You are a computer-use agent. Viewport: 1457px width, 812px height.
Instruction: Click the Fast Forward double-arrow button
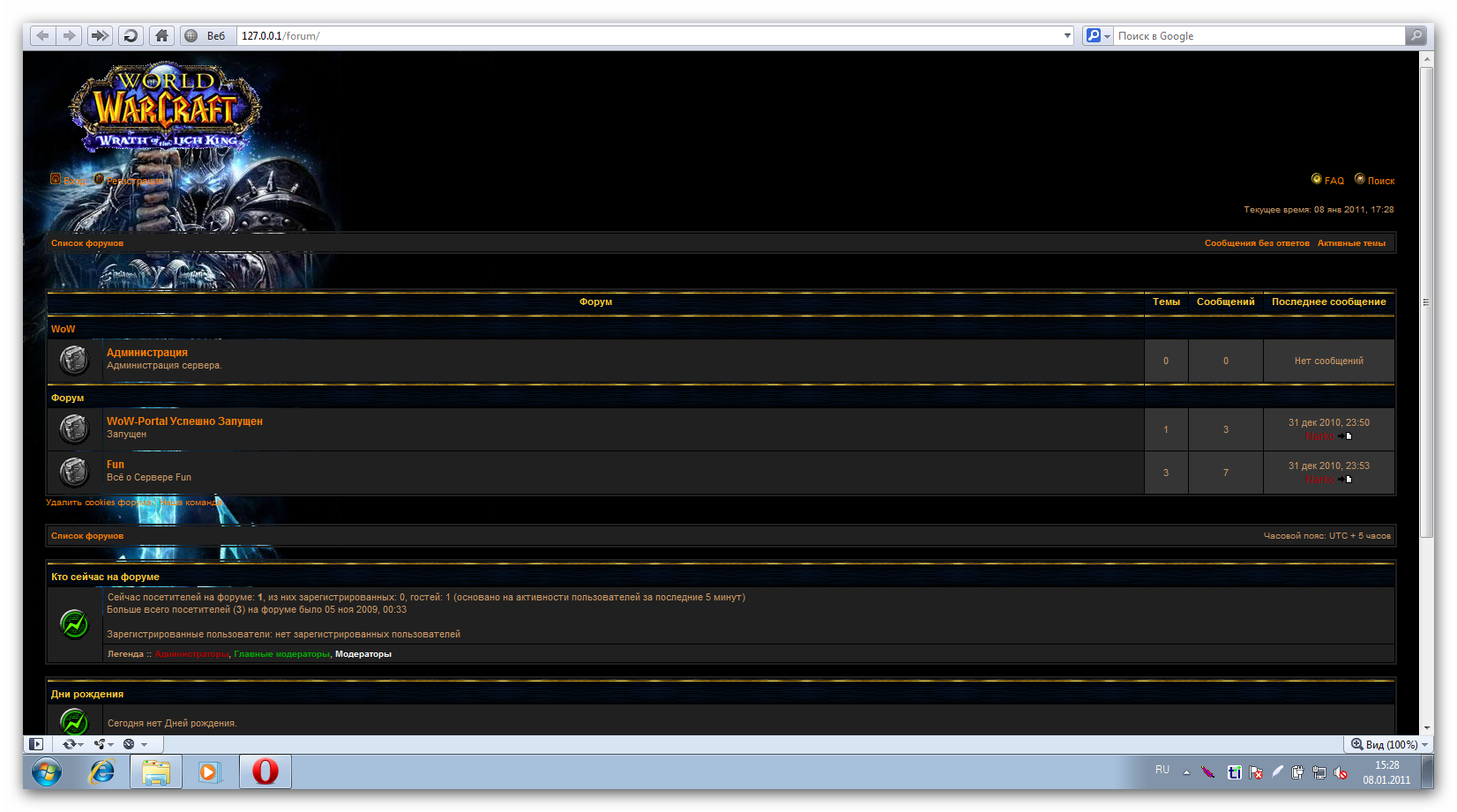tap(100, 36)
